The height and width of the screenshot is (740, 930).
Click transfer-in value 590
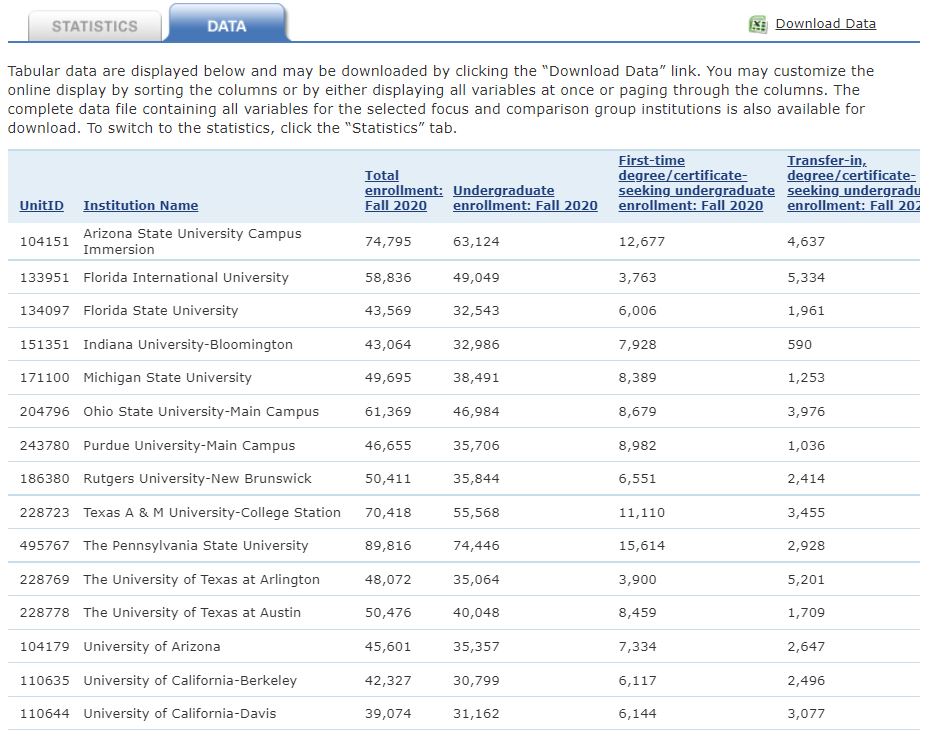[800, 345]
